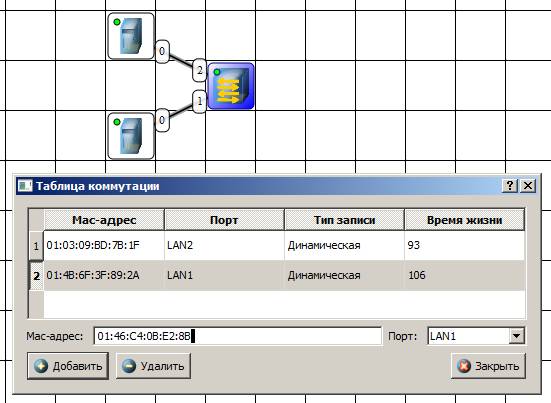Sort by Порт column header

224,220
